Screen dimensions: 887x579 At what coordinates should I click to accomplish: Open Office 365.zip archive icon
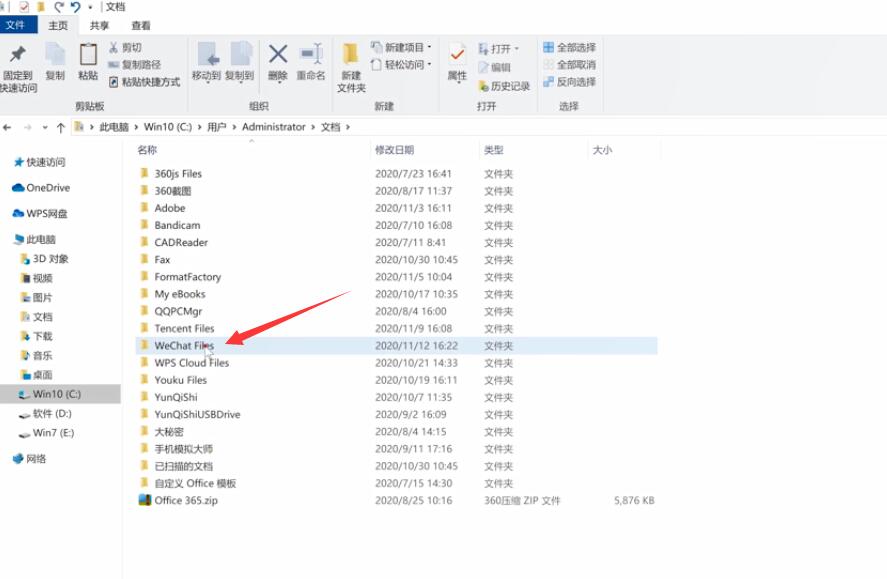(145, 500)
